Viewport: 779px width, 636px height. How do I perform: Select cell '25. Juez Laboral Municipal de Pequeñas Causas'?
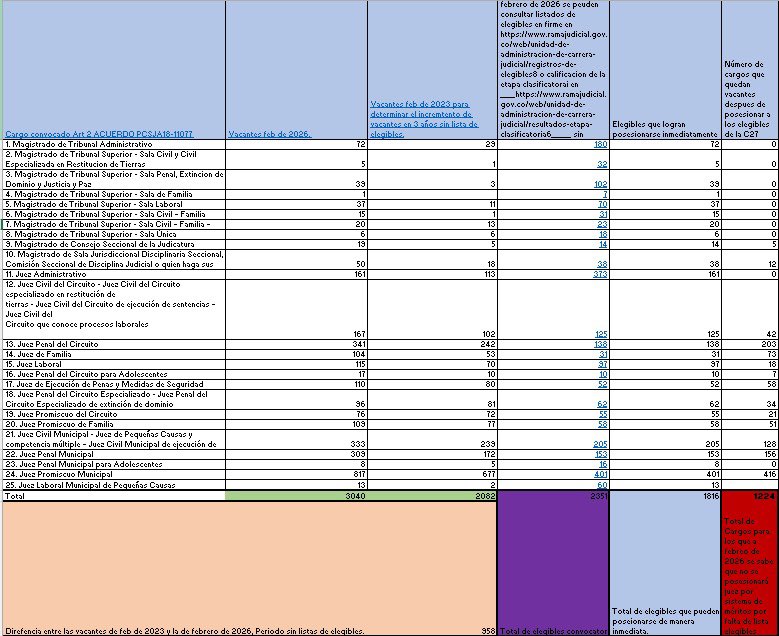pyautogui.click(x=114, y=485)
